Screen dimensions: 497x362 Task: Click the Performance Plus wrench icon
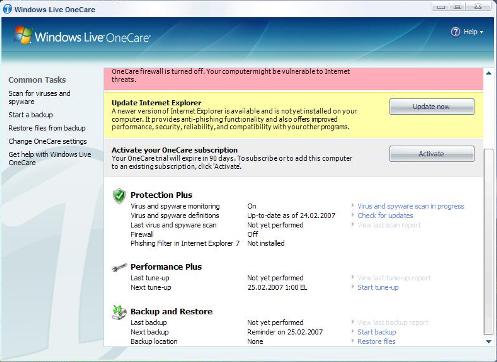[x=119, y=267]
